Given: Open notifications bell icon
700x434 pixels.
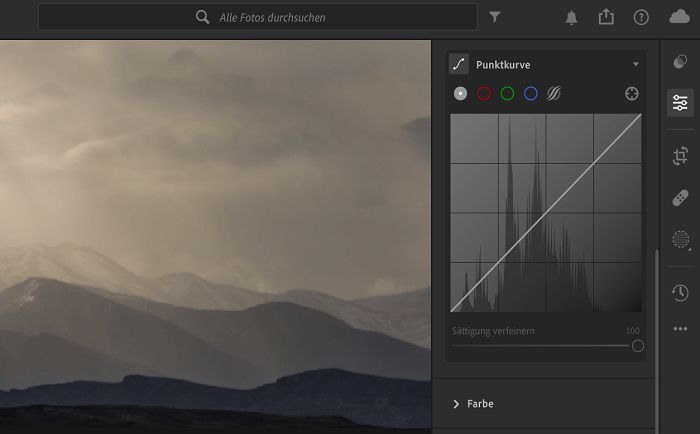Looking at the screenshot, I should [571, 18].
